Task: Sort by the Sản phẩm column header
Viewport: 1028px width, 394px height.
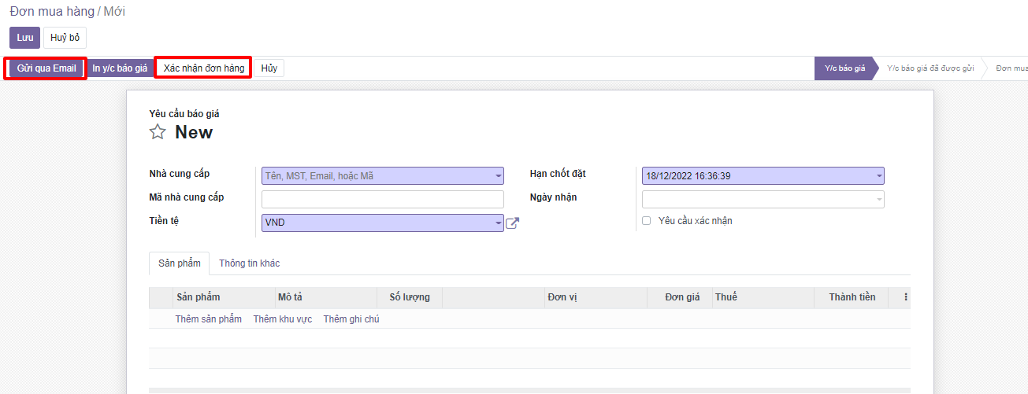Action: [x=224, y=298]
